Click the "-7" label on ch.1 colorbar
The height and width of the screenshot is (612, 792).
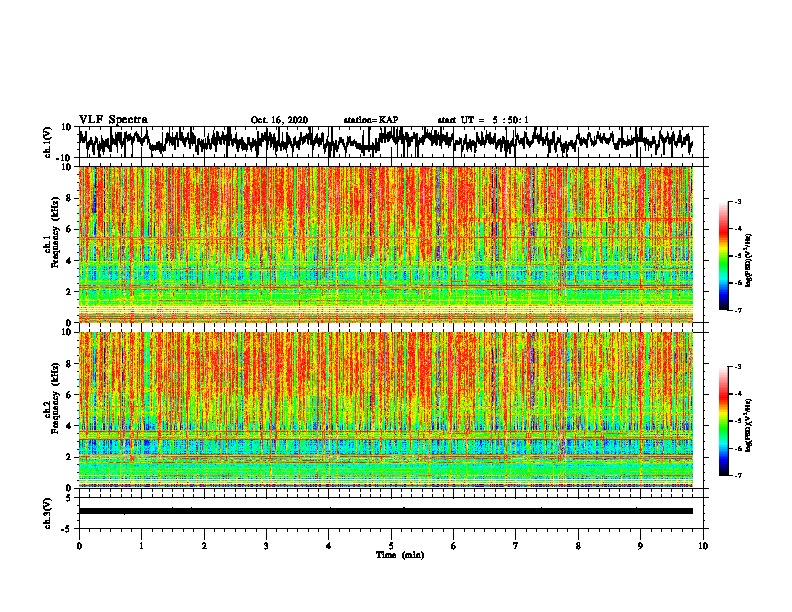(x=737, y=310)
